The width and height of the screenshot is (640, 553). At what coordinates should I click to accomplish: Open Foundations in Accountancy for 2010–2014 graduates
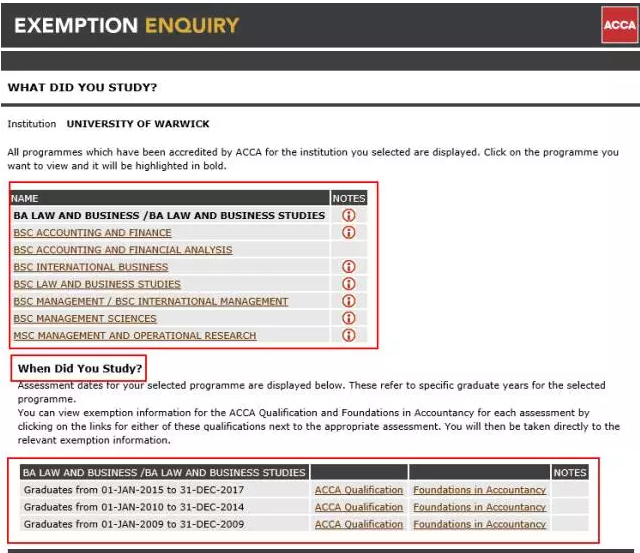point(480,507)
